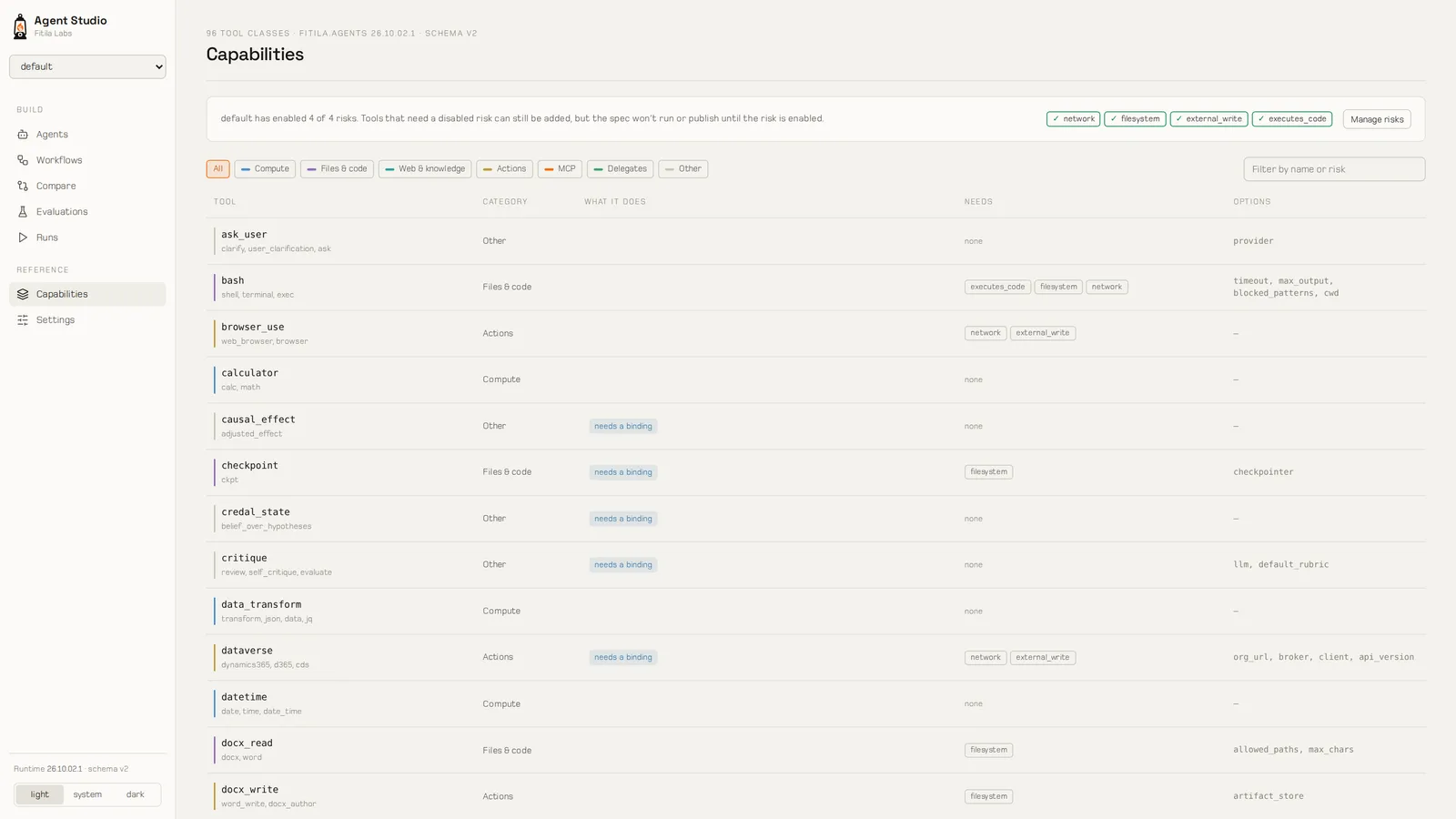Click the bash tool name
Viewport: 1456px width, 819px height.
pos(233,280)
